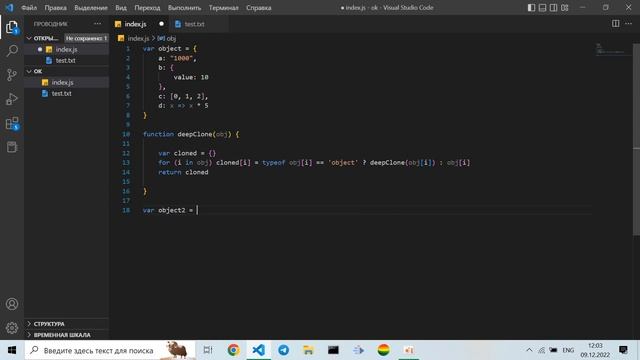Image resolution: width=640 pixels, height=360 pixels.
Task: Open the Windows Start menu
Action: 12,350
